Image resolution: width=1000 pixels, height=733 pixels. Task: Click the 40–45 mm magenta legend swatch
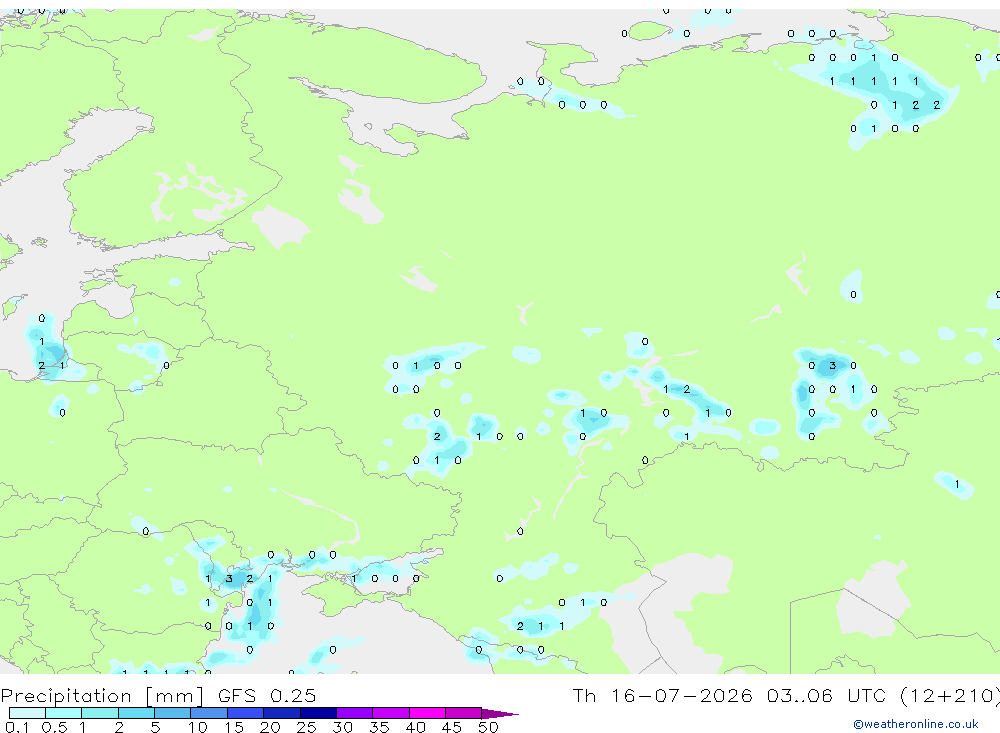point(427,713)
